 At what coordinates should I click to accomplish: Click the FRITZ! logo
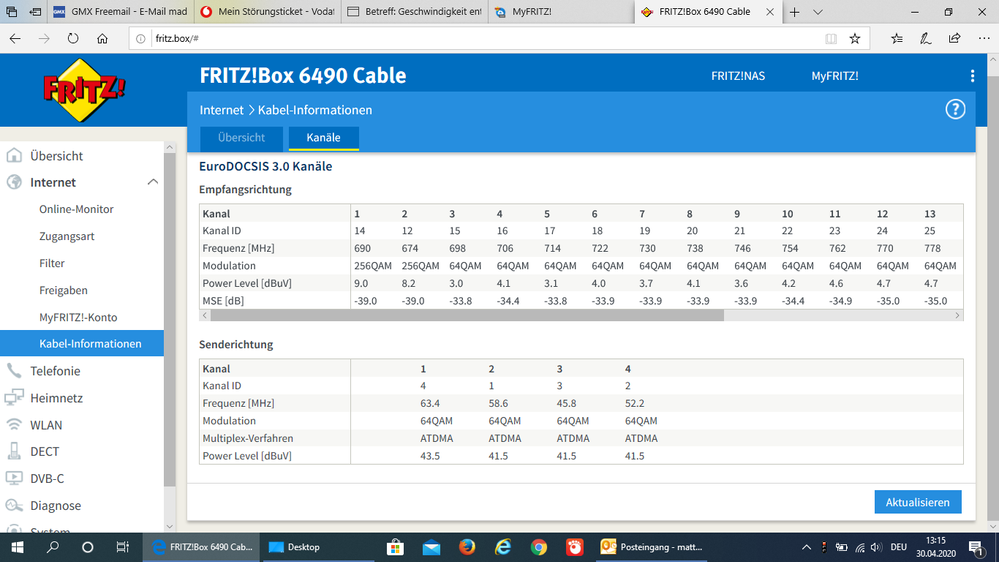83,88
